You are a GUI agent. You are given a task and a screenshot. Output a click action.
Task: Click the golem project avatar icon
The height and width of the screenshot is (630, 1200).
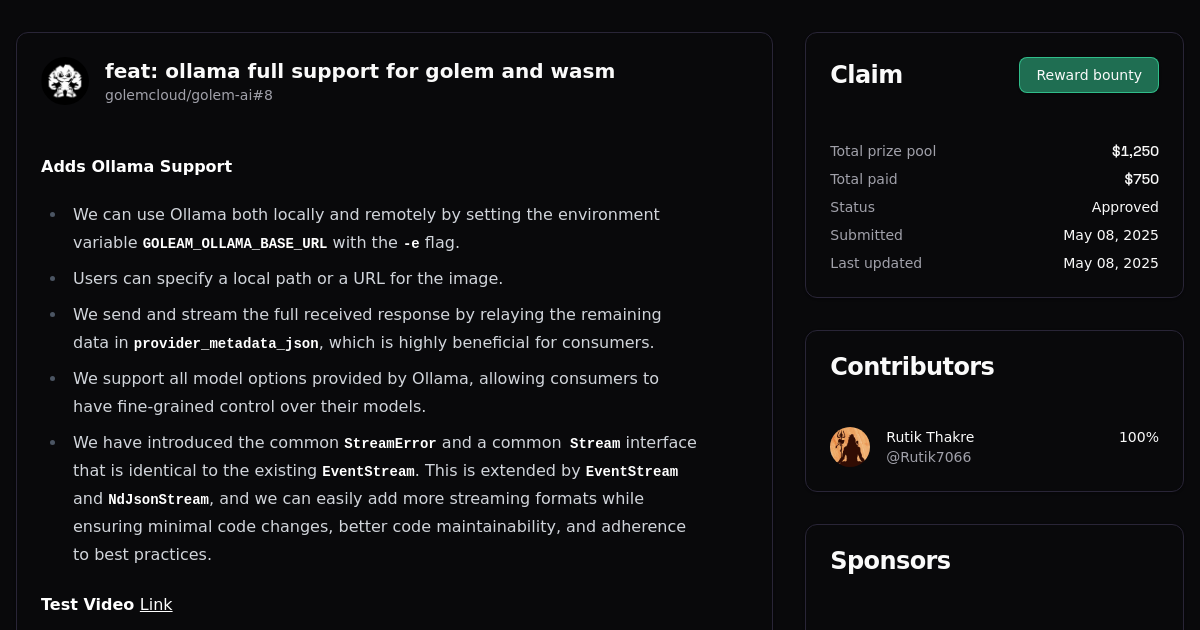point(65,81)
